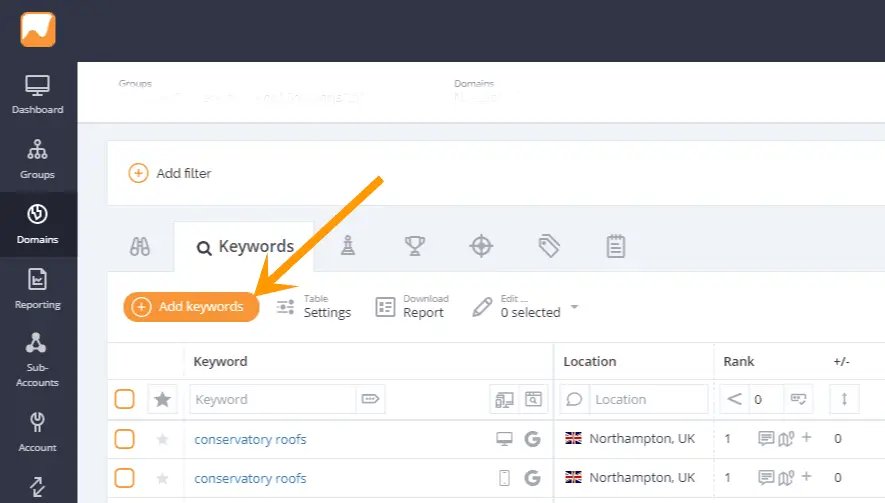Open the Account settings section
The height and width of the screenshot is (503, 885).
(x=37, y=432)
